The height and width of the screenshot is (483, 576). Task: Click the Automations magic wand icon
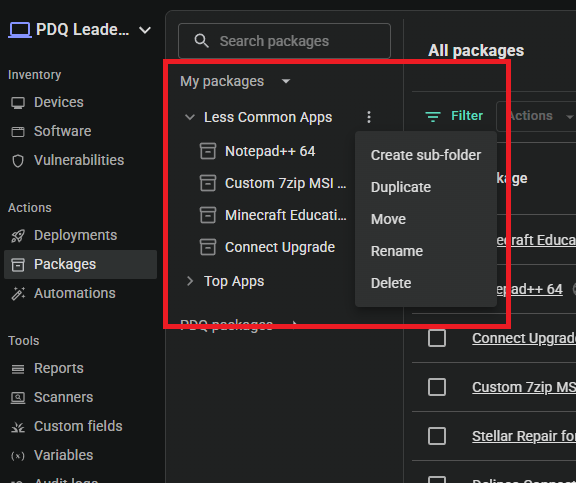[18, 293]
